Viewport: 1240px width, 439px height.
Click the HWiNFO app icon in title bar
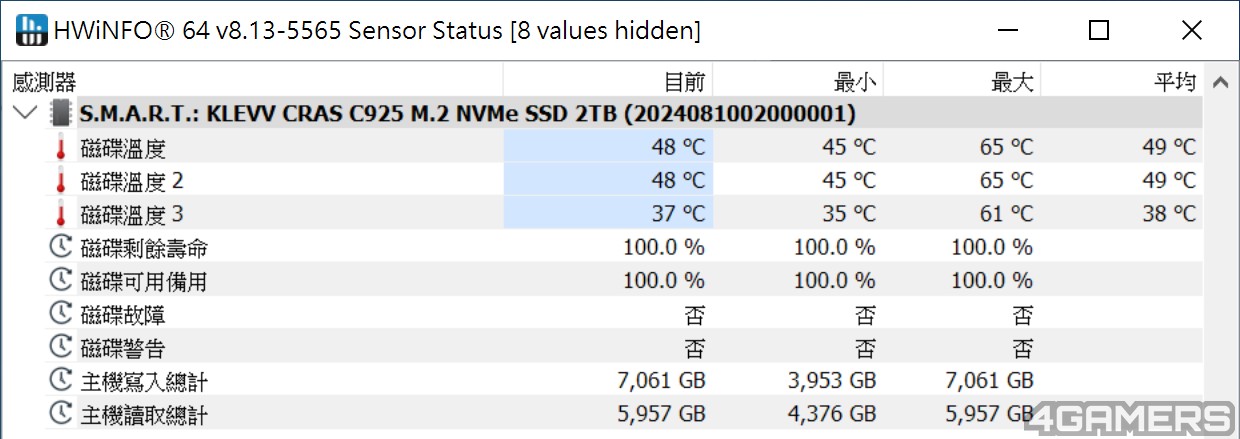click(31, 31)
